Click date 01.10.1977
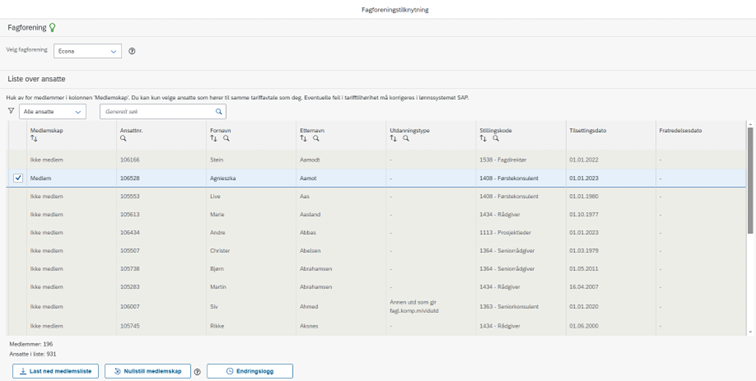Screen dimensions: 756x381 (x=584, y=214)
